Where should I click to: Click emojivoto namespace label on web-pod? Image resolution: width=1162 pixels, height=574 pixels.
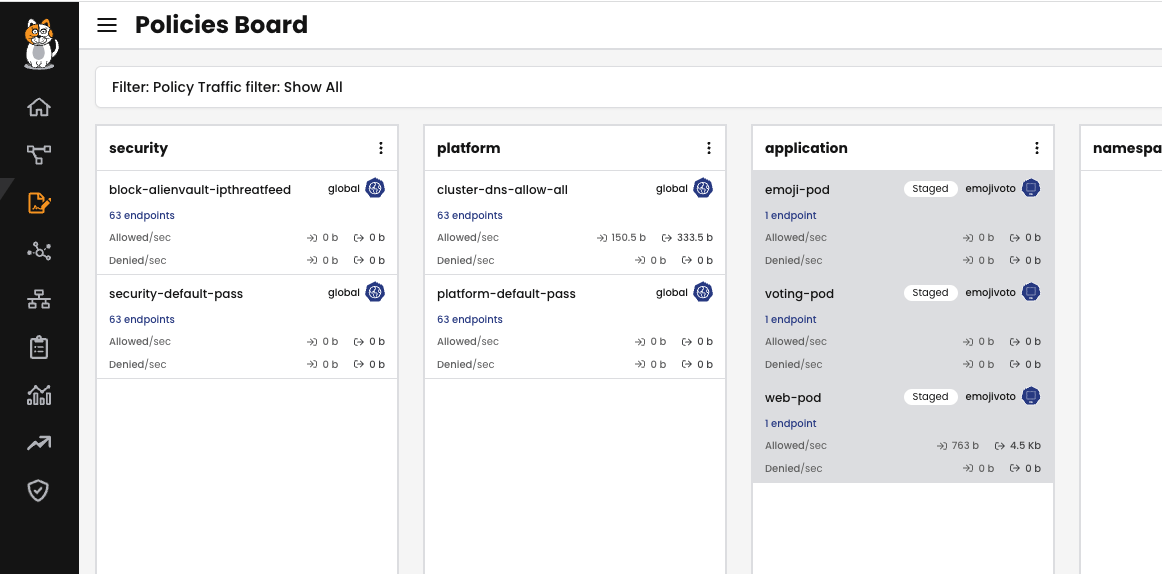pos(990,396)
